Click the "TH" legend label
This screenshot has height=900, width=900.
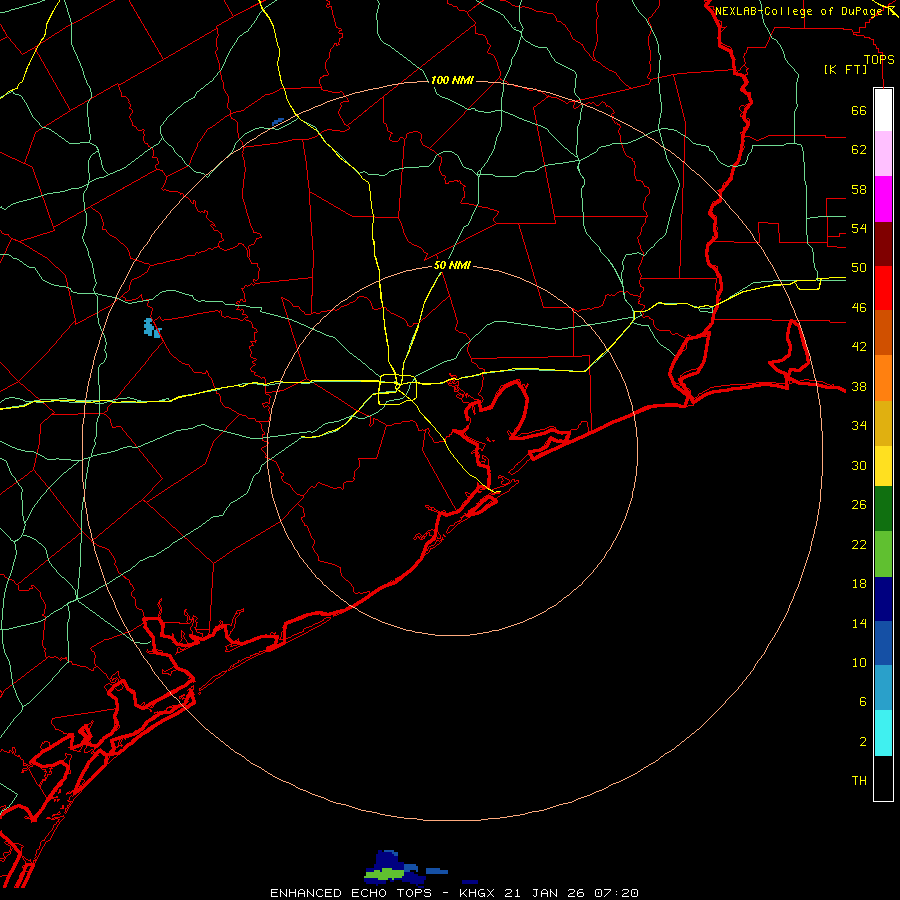pyautogui.click(x=859, y=781)
